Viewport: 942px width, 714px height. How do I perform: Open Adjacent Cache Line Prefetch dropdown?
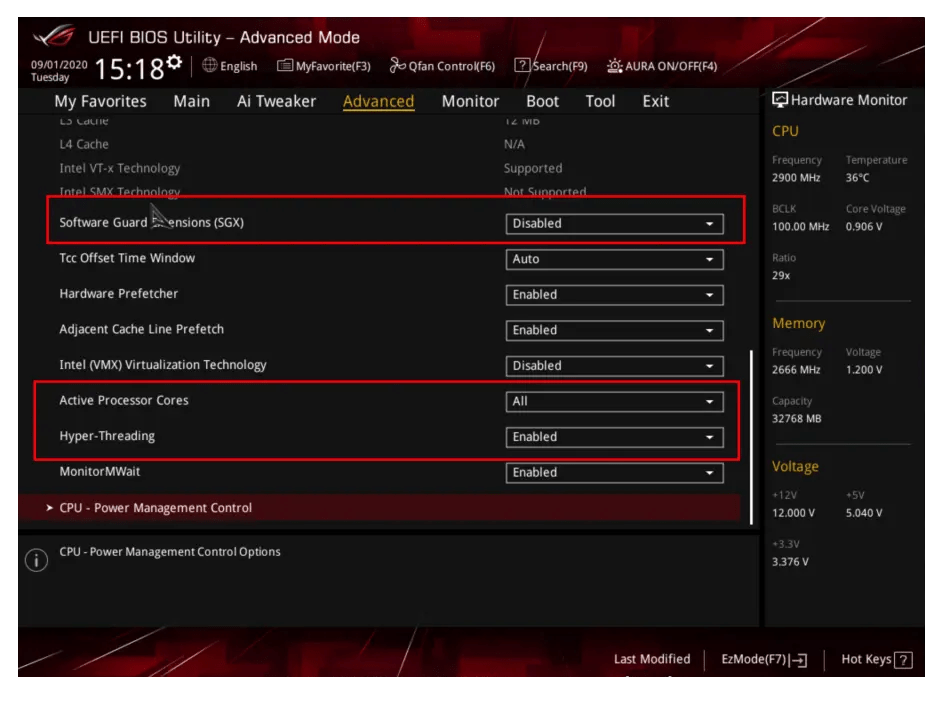pyautogui.click(x=614, y=330)
